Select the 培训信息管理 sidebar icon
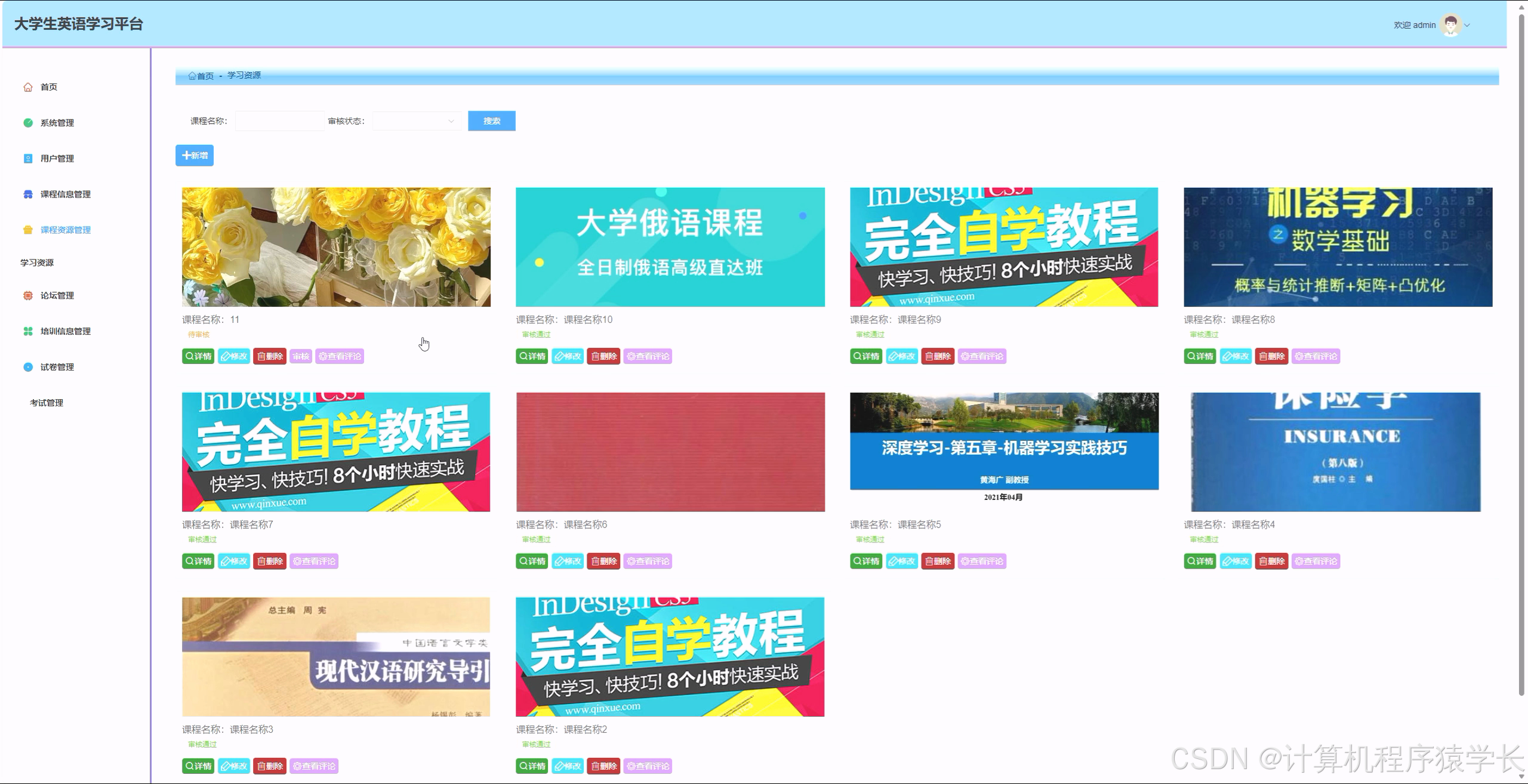Image resolution: width=1528 pixels, height=784 pixels. (27, 331)
